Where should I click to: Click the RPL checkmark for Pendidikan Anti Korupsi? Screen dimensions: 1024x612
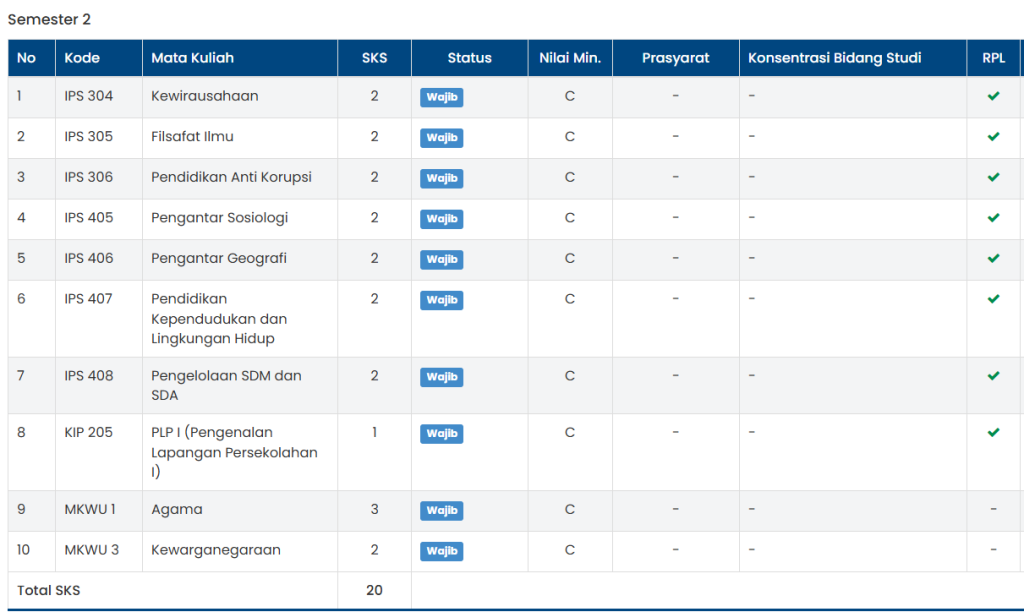993,177
